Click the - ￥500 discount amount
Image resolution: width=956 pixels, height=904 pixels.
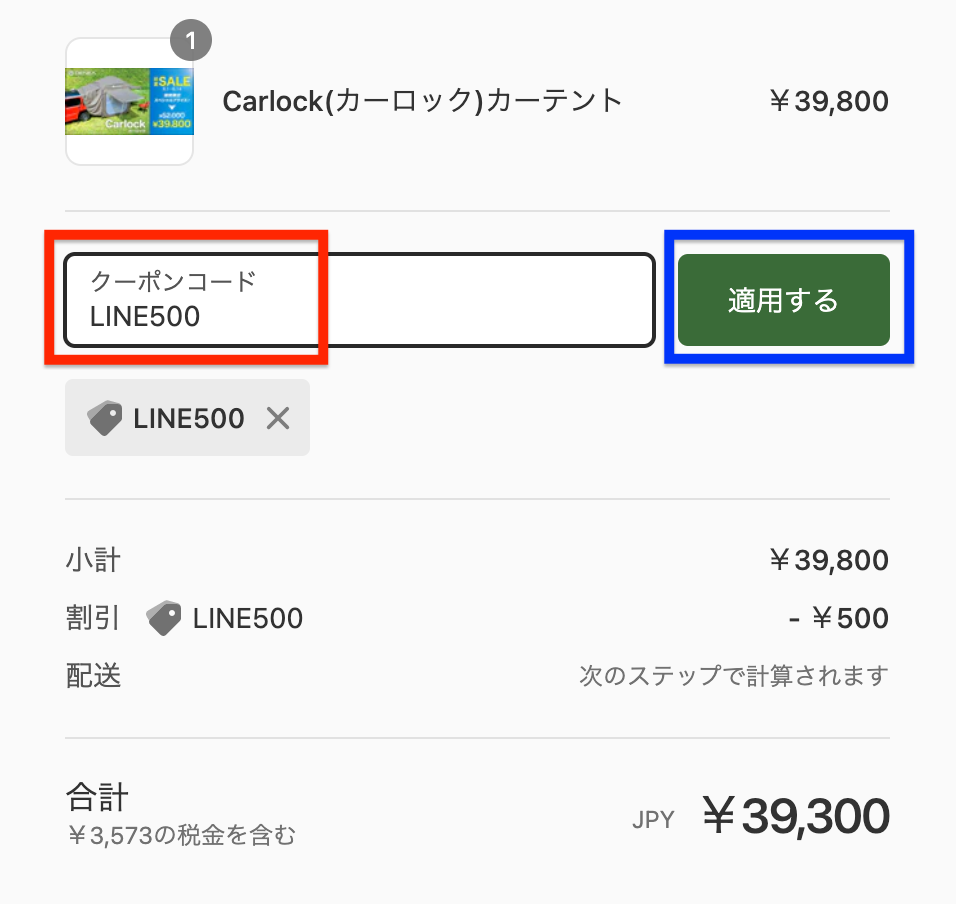coord(838,618)
